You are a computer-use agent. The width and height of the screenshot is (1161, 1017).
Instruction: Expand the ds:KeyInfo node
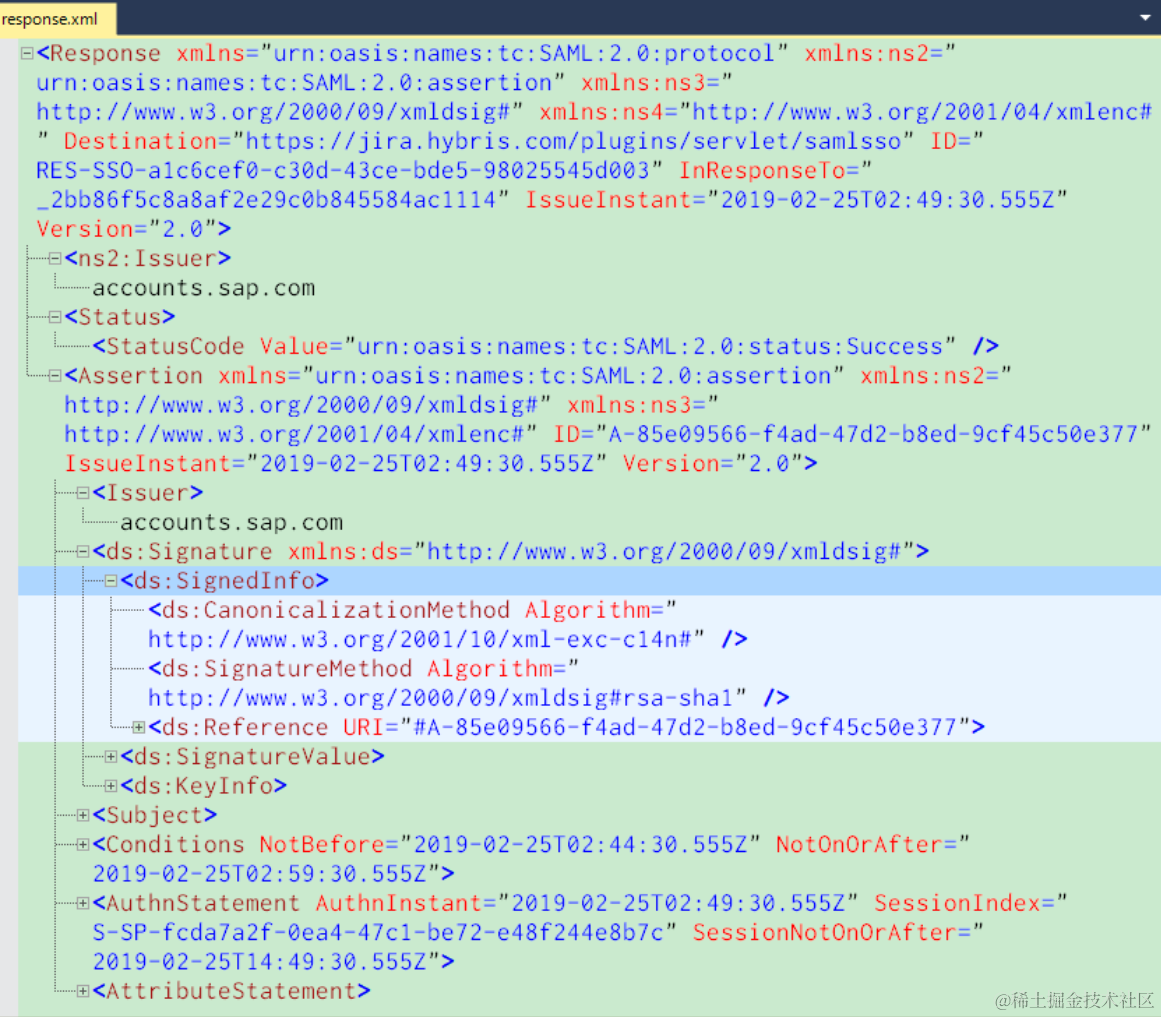pos(110,786)
